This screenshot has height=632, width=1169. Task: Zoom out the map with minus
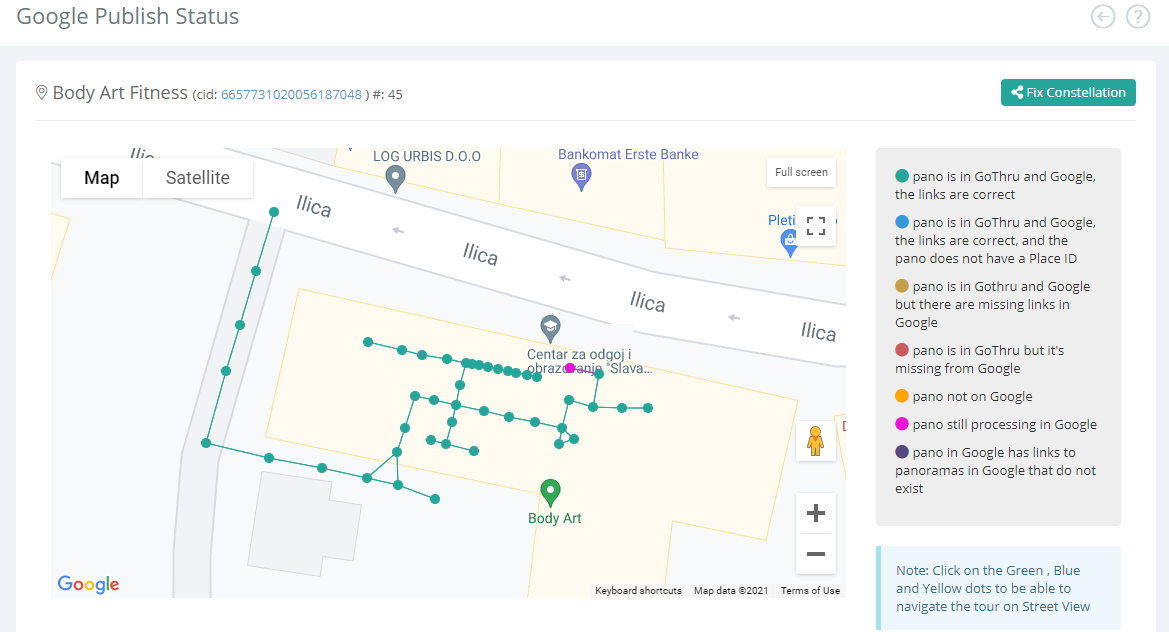click(816, 554)
